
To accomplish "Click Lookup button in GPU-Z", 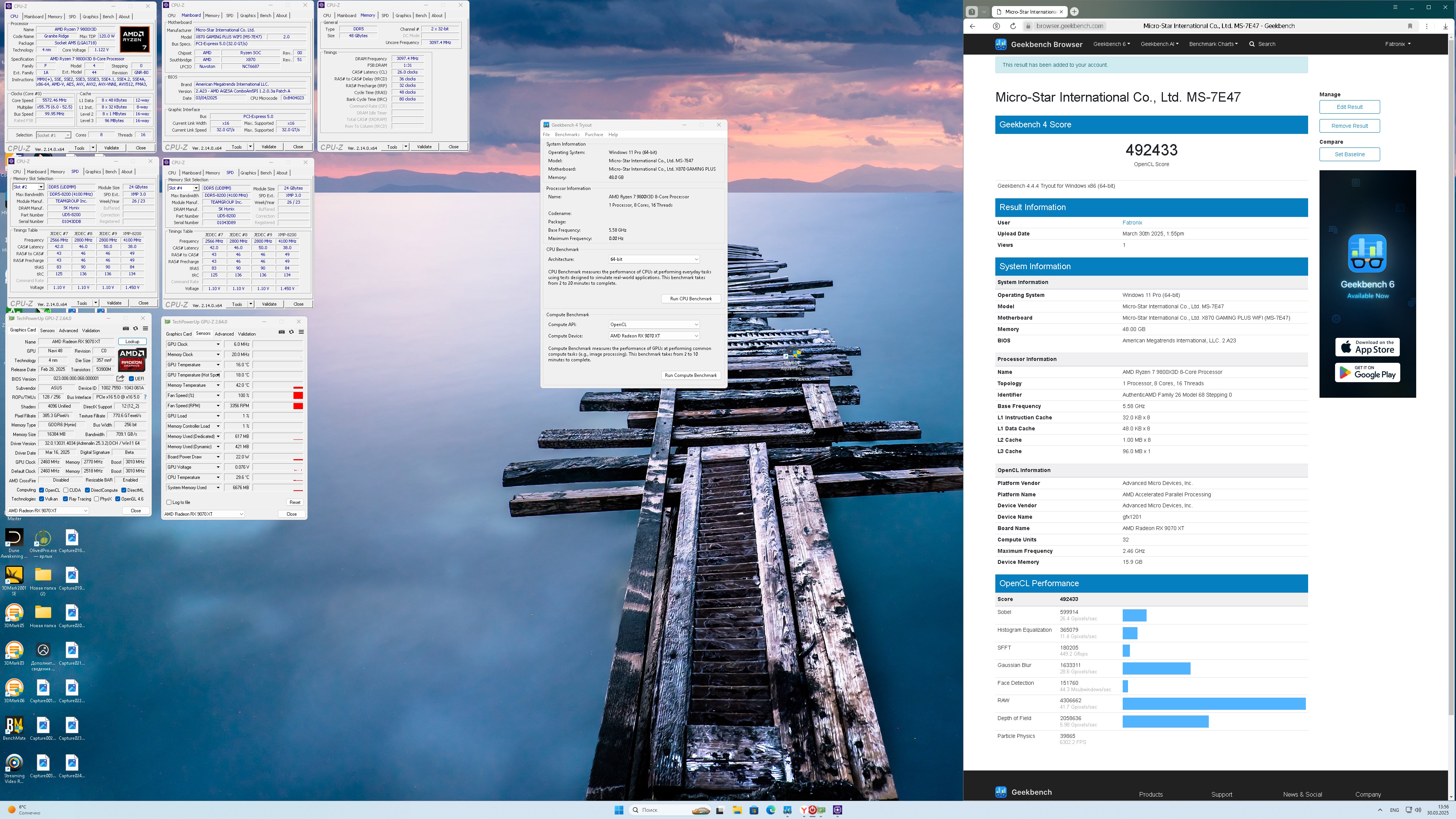I will click(132, 341).
